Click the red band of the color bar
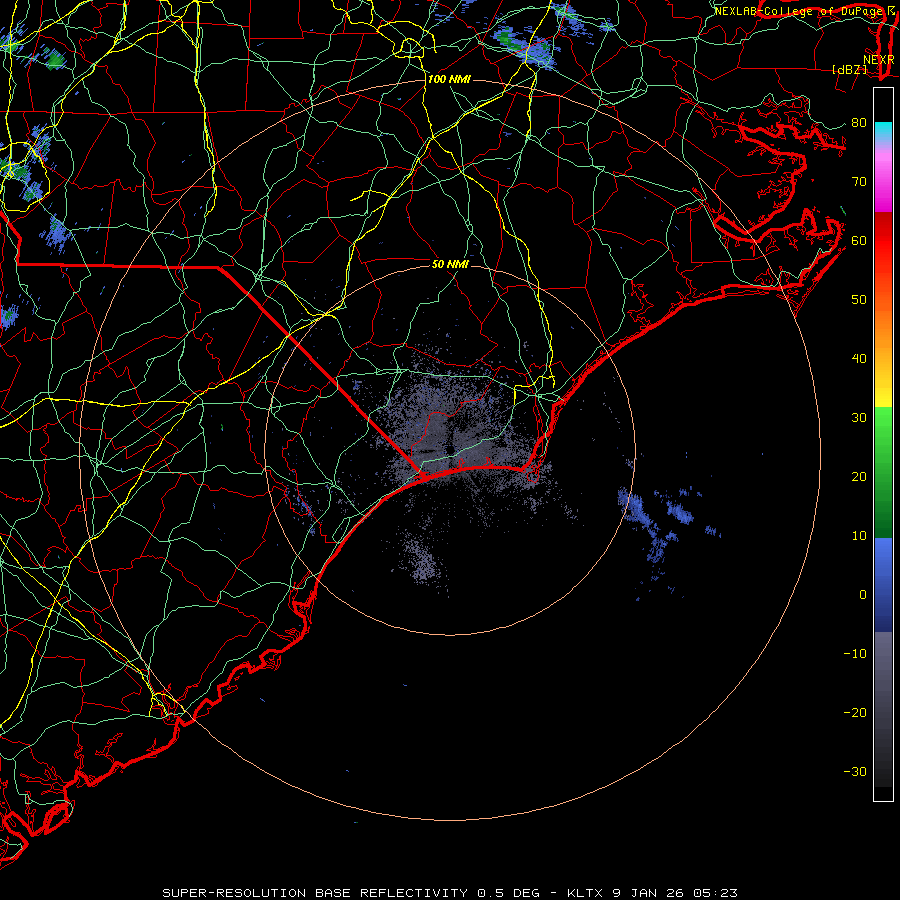Viewport: 900px width, 900px height. 883,241
